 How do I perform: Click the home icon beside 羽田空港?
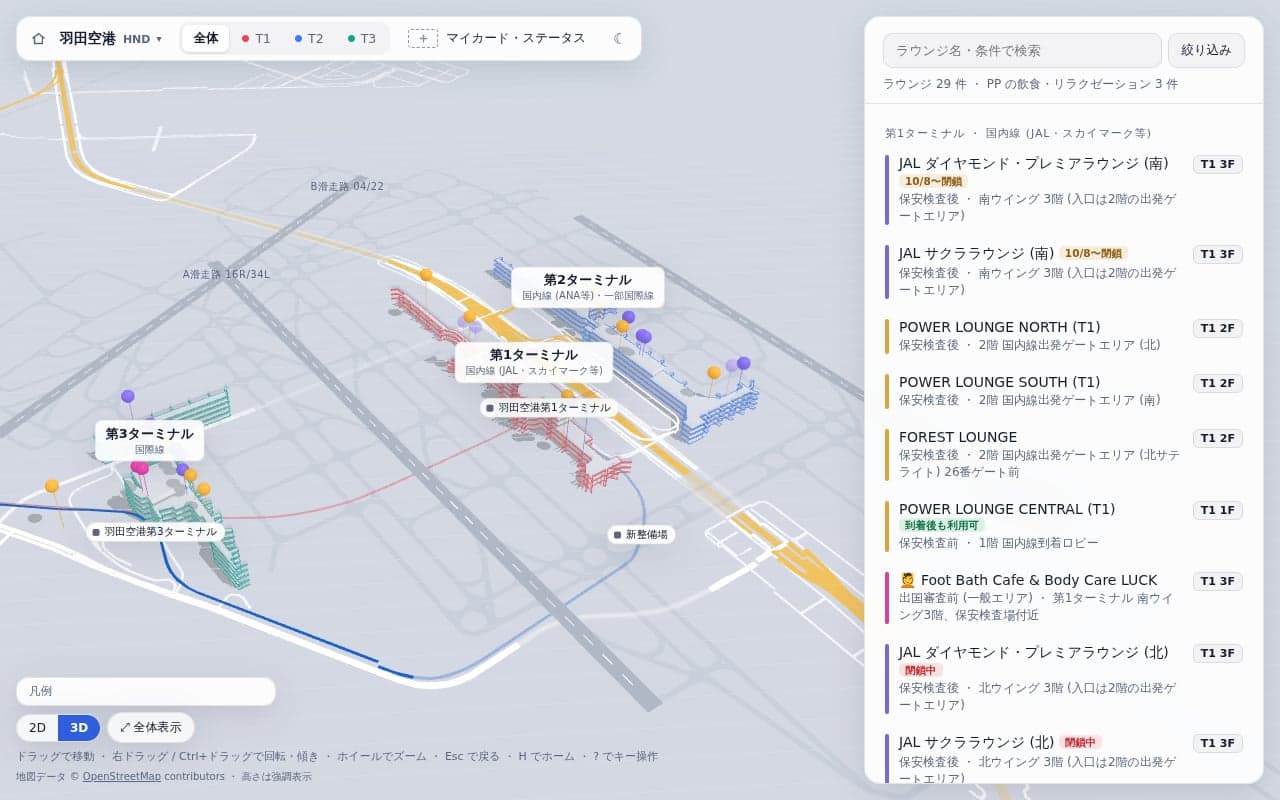coord(38,39)
